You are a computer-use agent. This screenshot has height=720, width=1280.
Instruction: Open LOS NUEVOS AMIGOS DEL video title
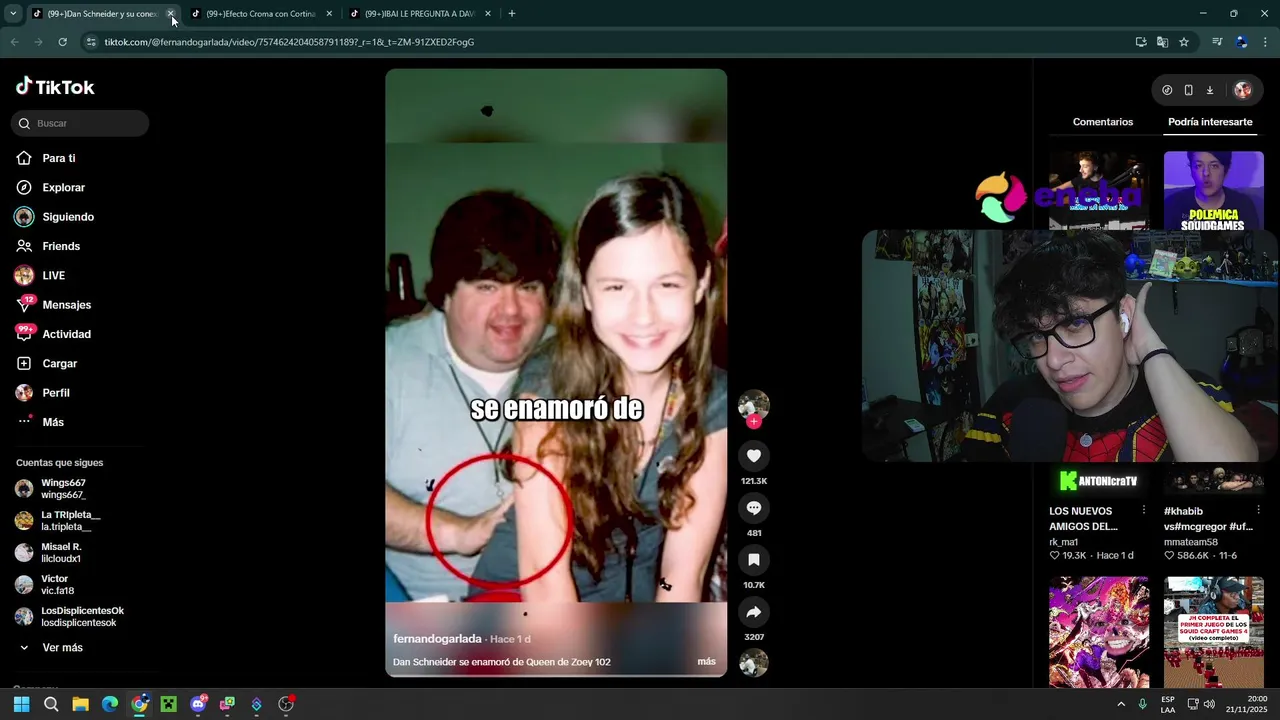click(1083, 519)
